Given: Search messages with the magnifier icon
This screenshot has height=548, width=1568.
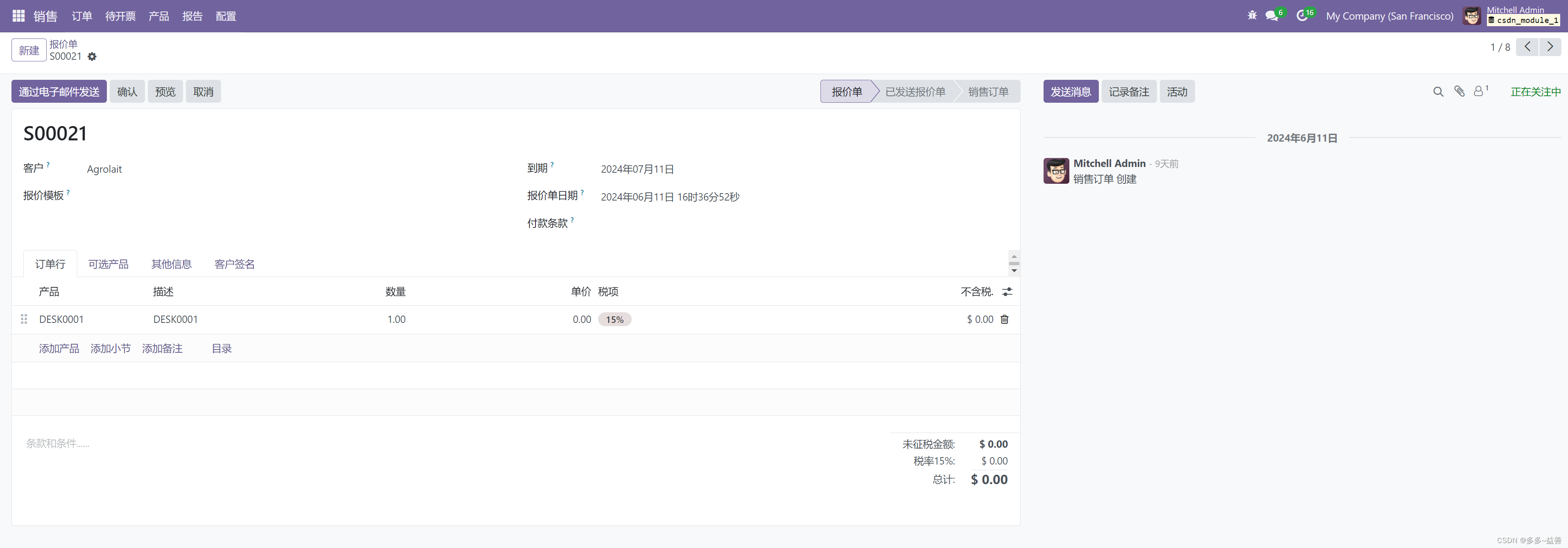Looking at the screenshot, I should pyautogui.click(x=1438, y=92).
